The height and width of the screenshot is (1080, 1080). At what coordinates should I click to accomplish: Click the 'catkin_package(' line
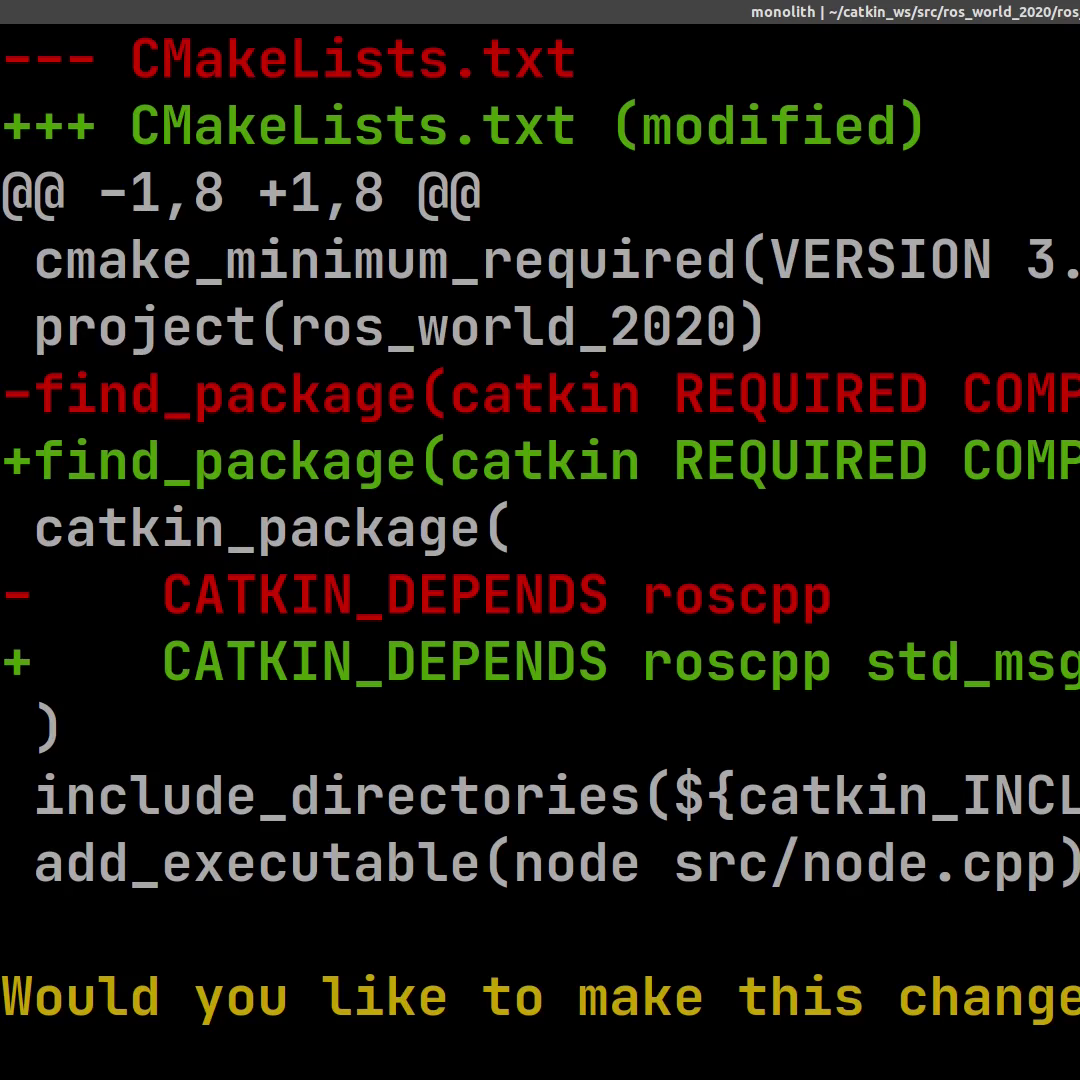pyautogui.click(x=272, y=529)
